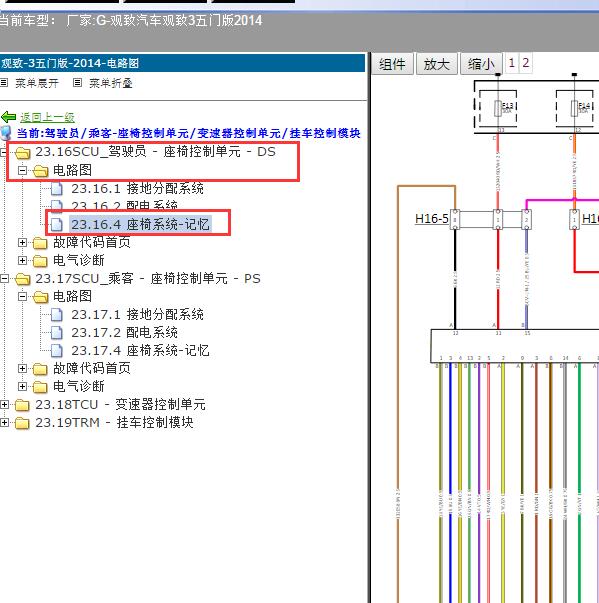The image size is (599, 603).
Task: Click the 返回上一级 link
Action: click(x=47, y=117)
